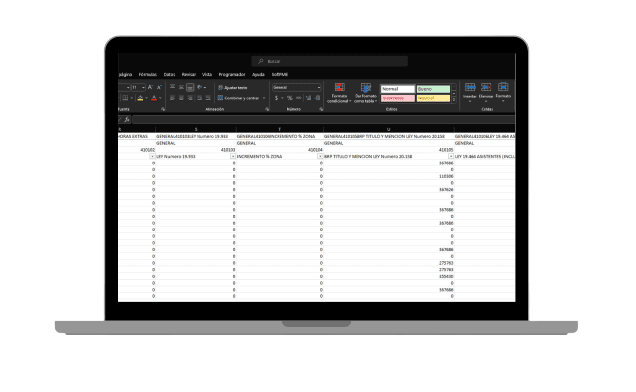Click the Insertar cells icon
This screenshot has height=392, width=636.
coord(470,92)
